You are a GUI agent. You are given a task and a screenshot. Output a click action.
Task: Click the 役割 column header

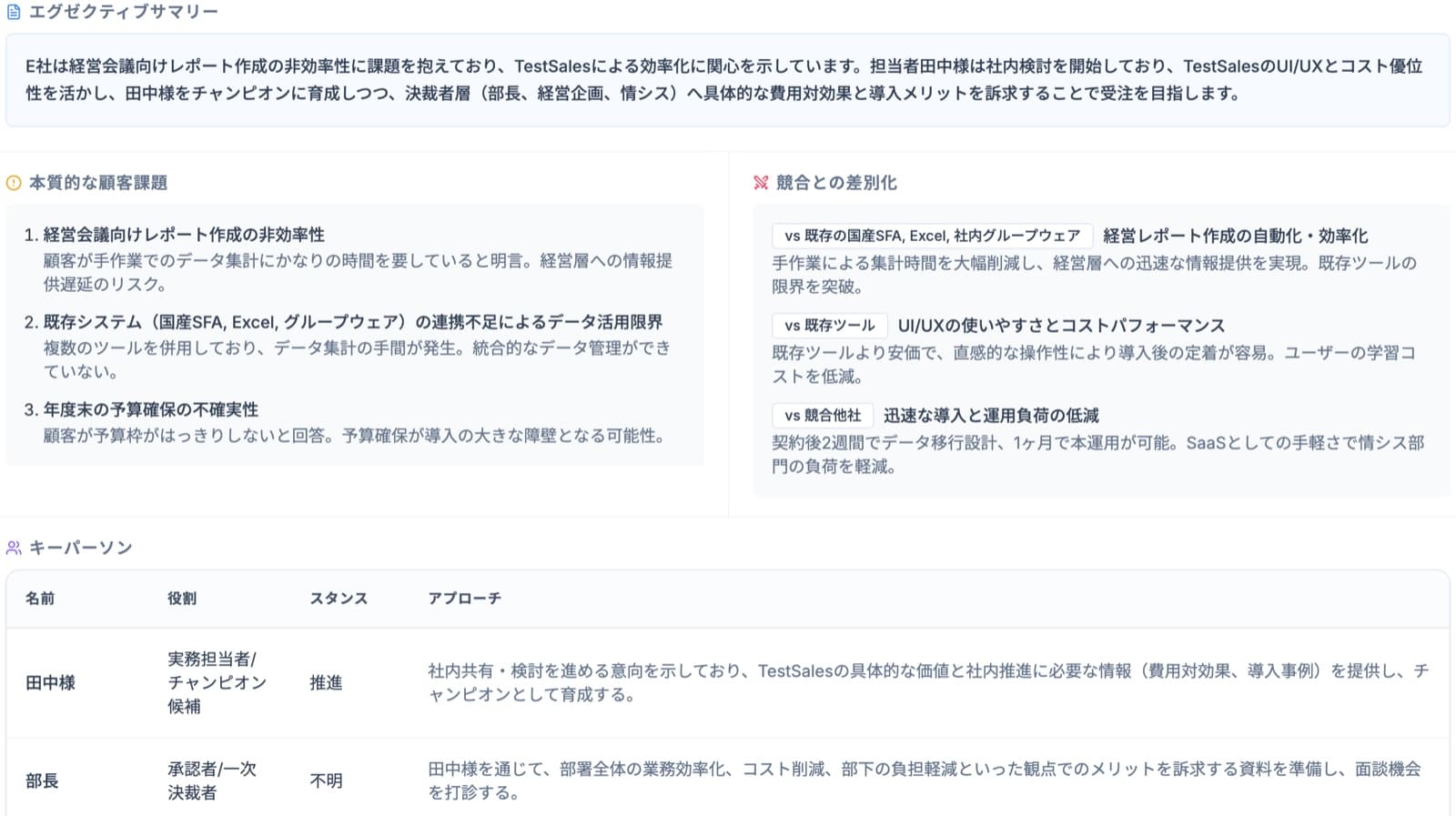pos(182,599)
